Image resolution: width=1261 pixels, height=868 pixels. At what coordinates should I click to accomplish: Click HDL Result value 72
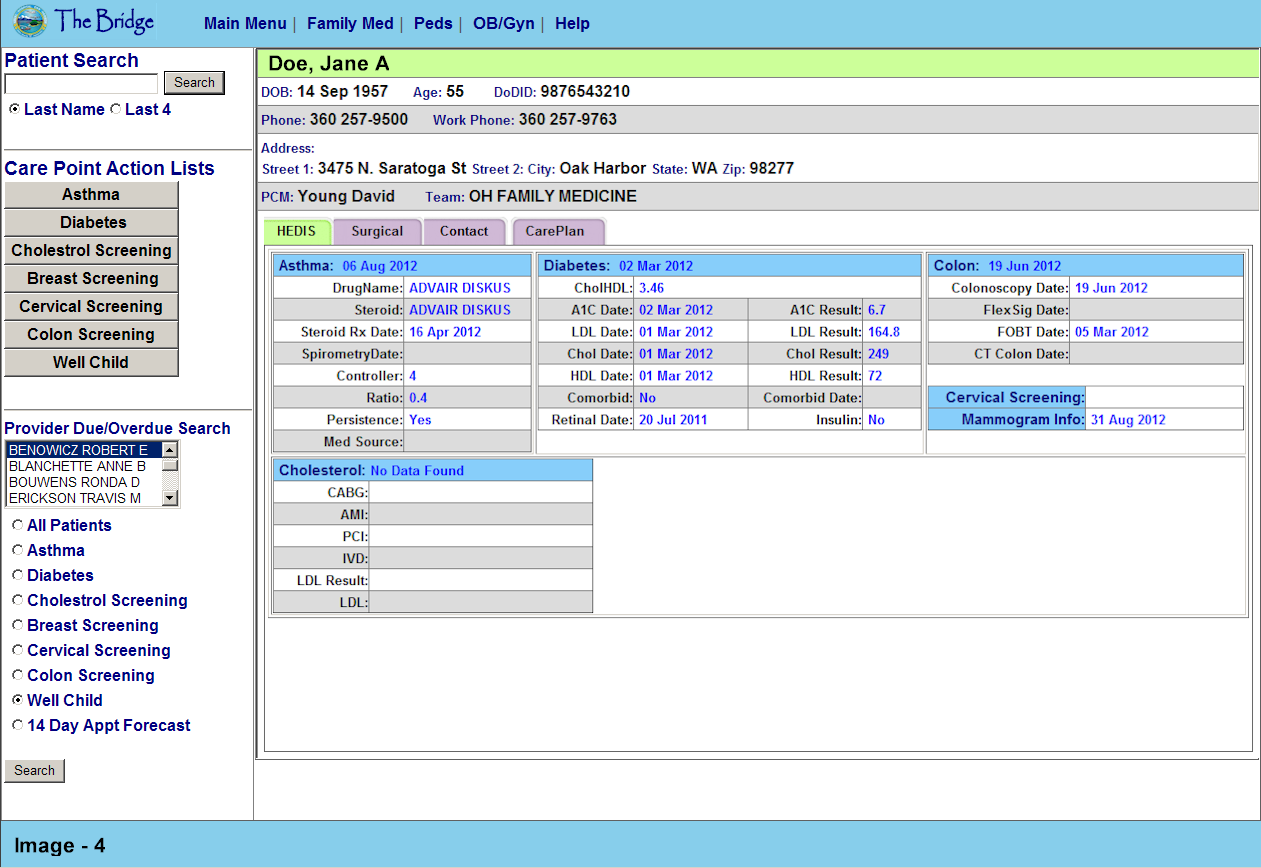(876, 376)
